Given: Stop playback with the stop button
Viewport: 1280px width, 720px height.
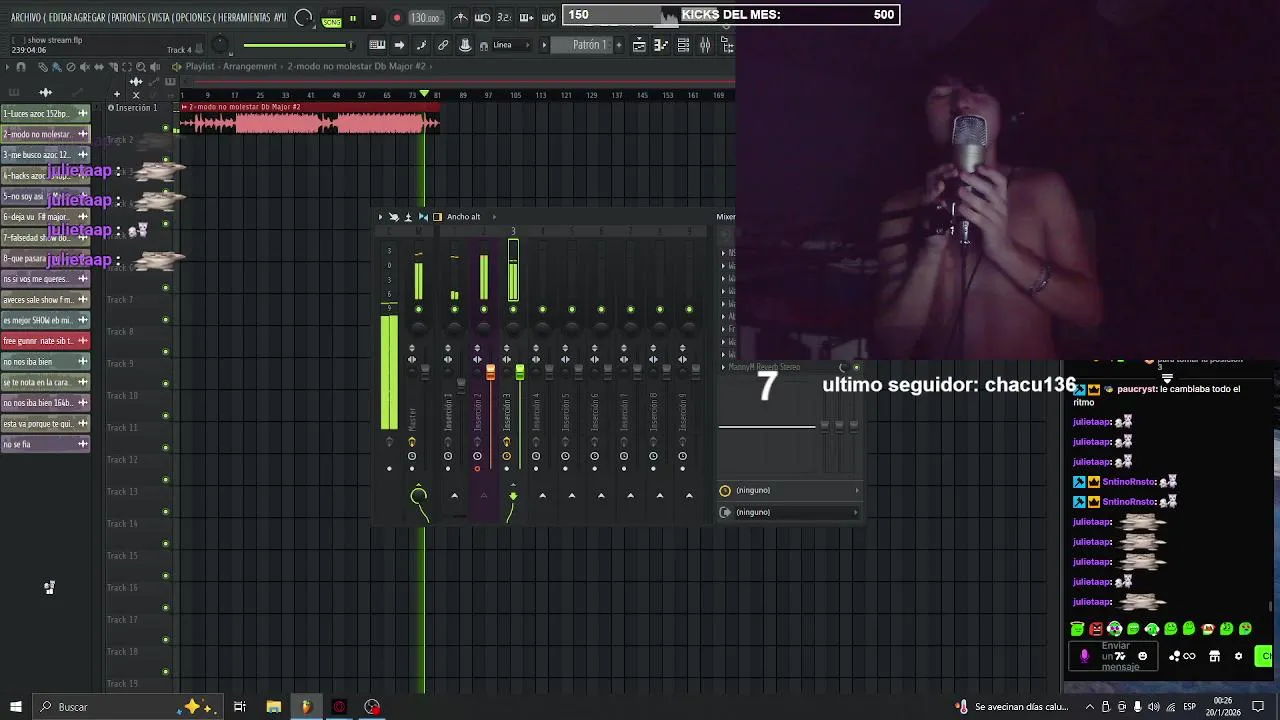Looking at the screenshot, I should (x=374, y=18).
